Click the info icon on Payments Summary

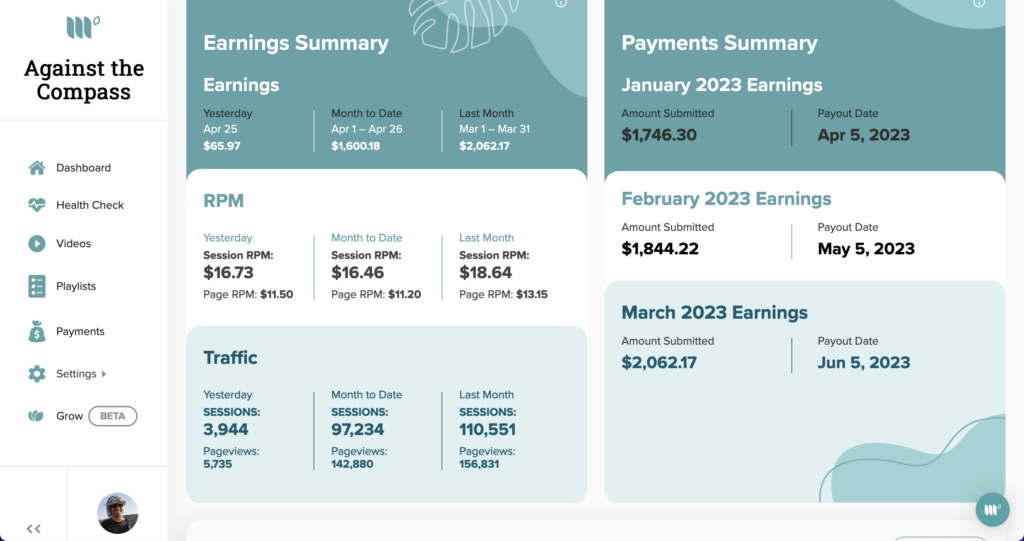coord(979,3)
